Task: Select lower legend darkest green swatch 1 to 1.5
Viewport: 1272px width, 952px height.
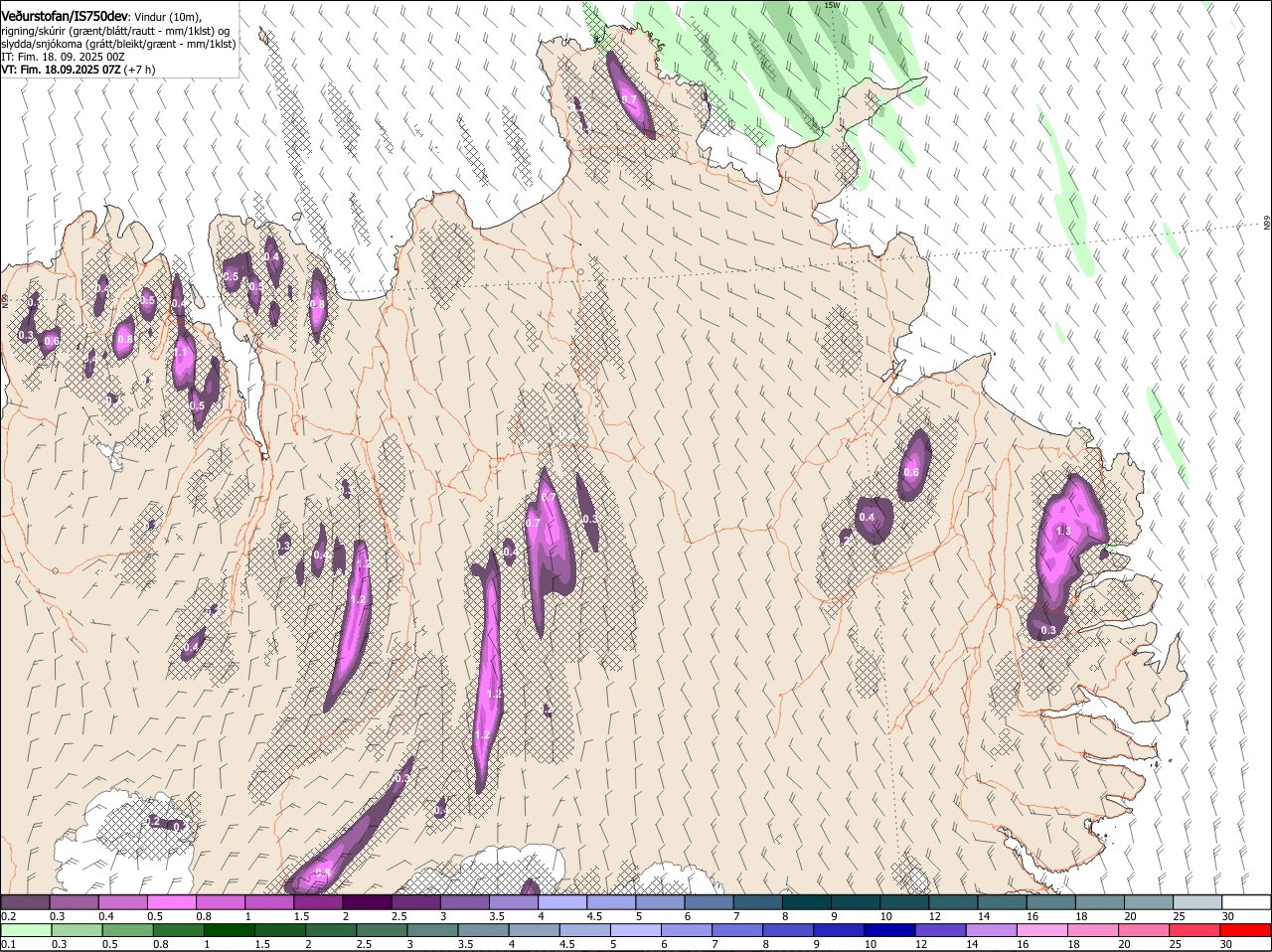Action: point(229,930)
